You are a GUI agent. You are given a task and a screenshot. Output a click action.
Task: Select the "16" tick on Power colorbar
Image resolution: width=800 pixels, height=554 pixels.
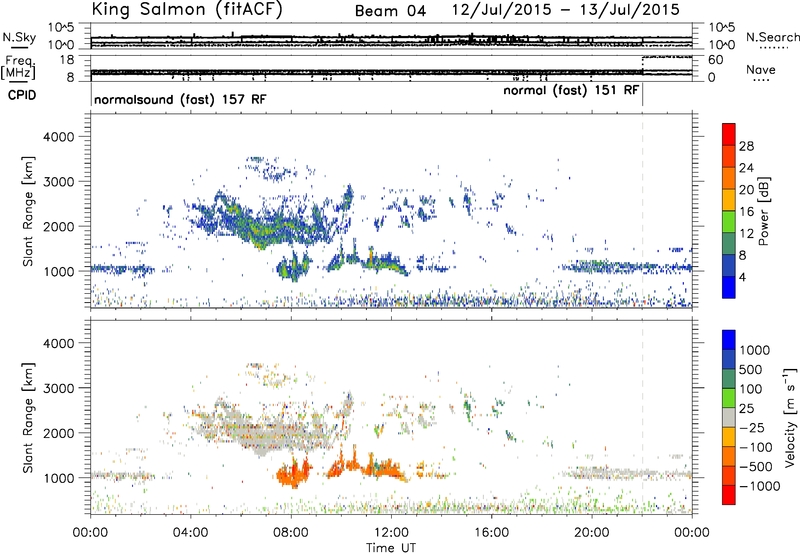tap(746, 211)
